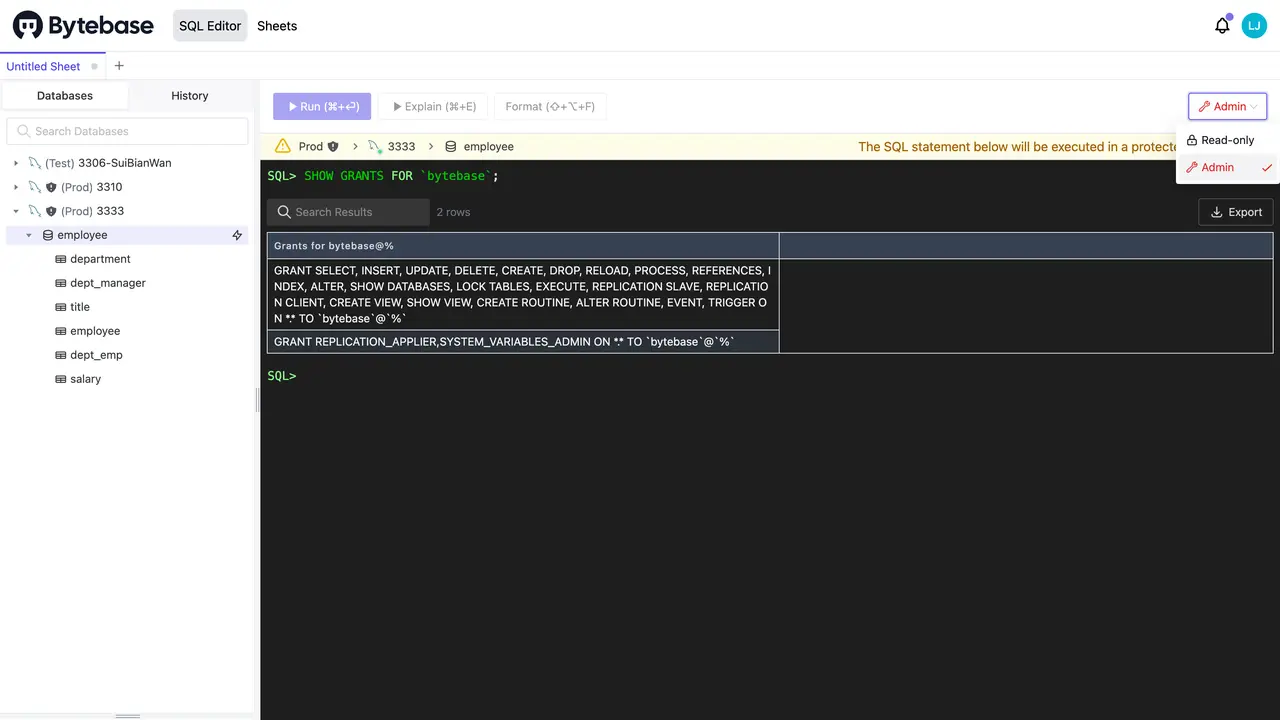Click the notification bell icon
The image size is (1280, 720).
click(x=1222, y=26)
